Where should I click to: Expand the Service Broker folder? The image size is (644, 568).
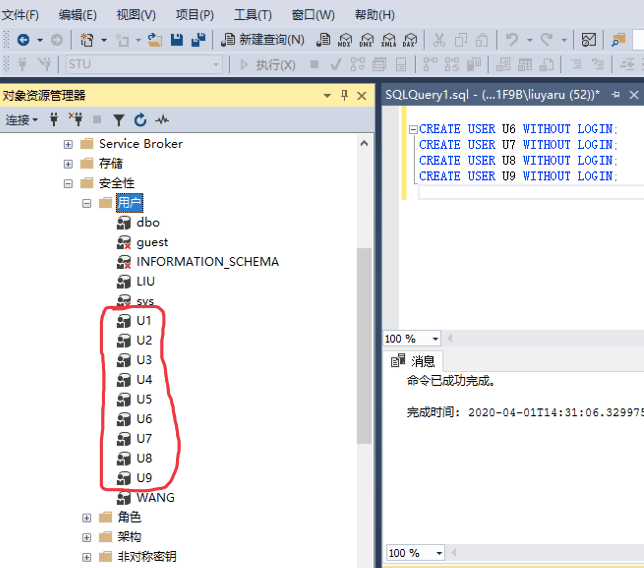point(68,145)
